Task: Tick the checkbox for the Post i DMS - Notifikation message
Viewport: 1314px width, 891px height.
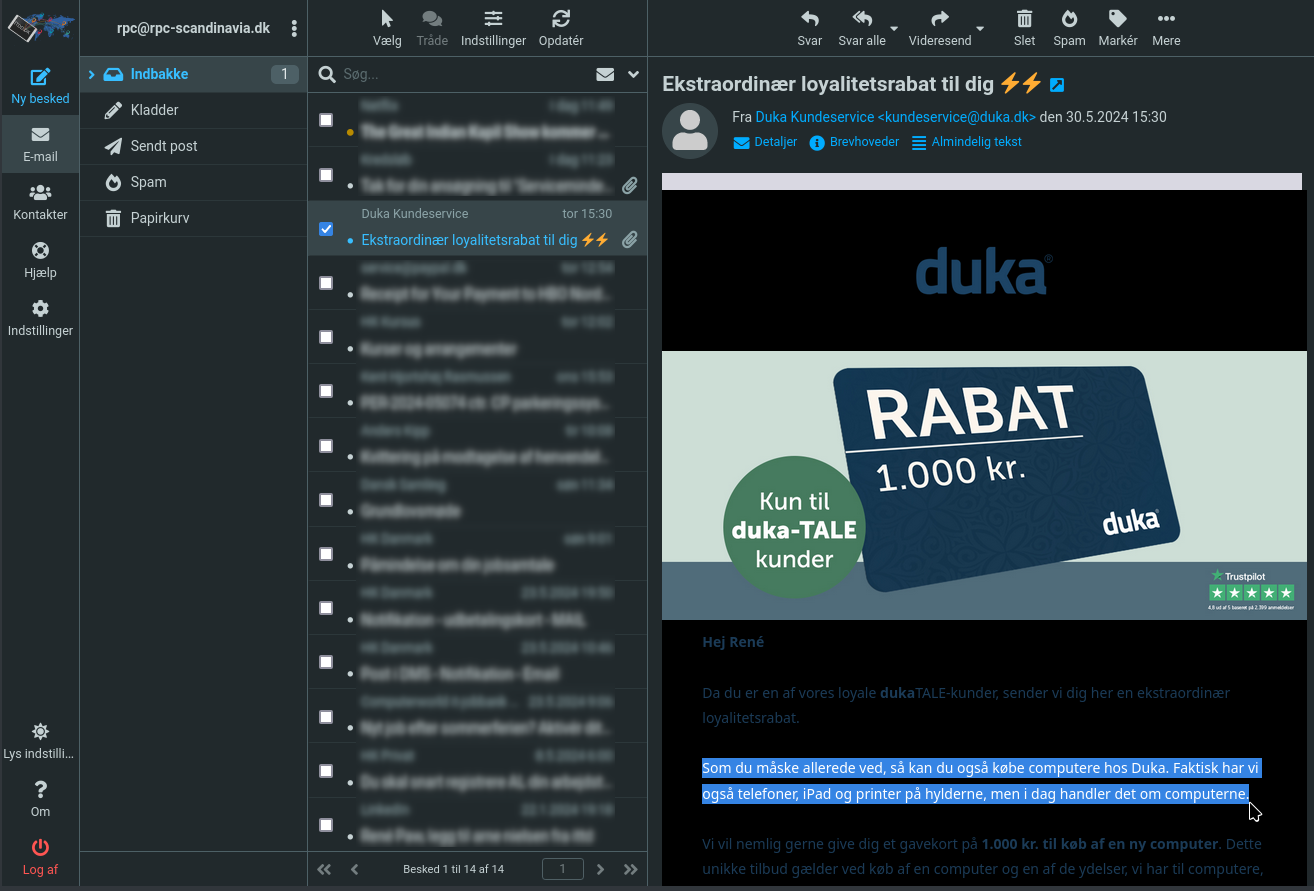Action: (x=326, y=662)
